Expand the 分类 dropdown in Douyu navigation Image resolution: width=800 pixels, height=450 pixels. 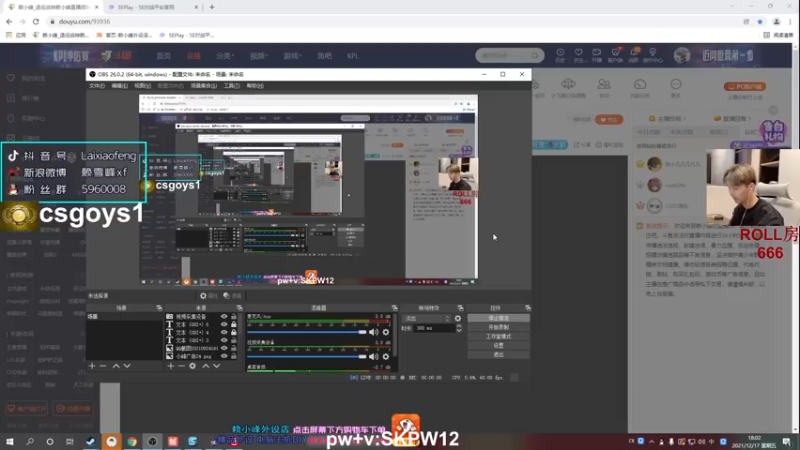click(x=224, y=56)
